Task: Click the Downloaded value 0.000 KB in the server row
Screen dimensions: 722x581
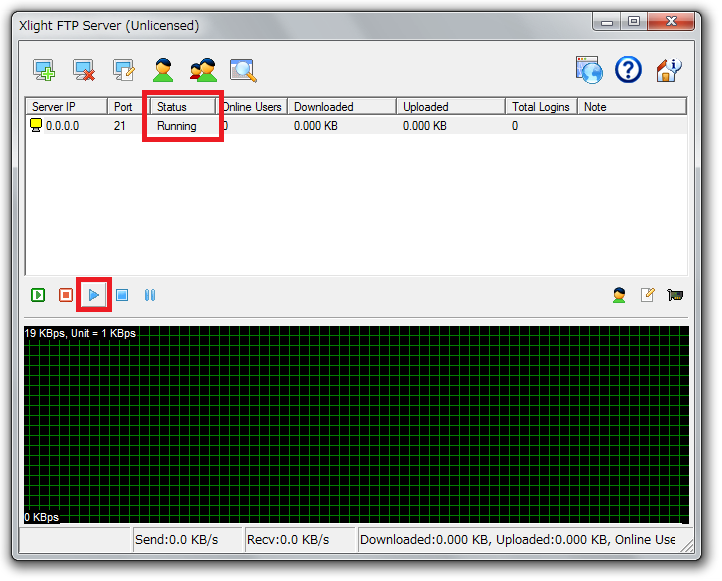Action: pyautogui.click(x=316, y=126)
